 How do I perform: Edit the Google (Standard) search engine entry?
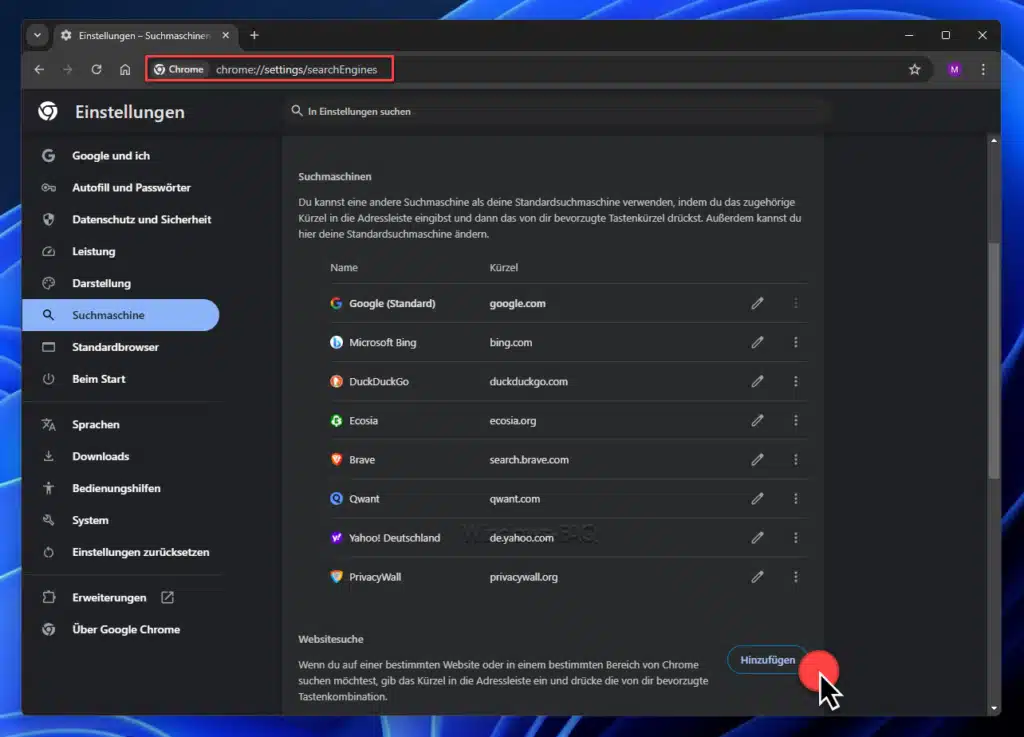tap(757, 303)
